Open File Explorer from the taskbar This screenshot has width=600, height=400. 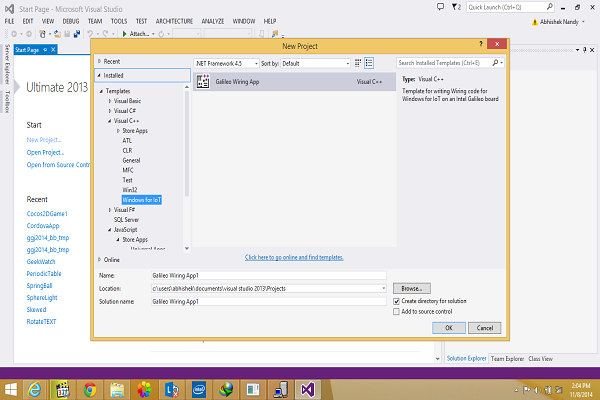(x=117, y=390)
